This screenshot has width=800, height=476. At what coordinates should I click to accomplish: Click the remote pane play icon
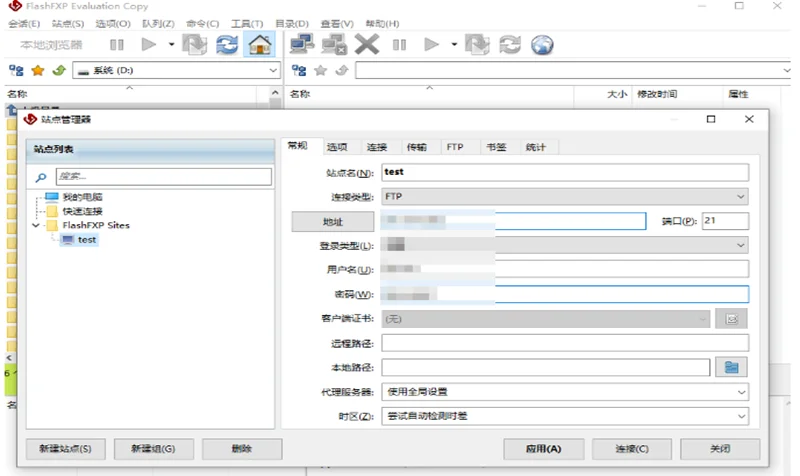[x=432, y=45]
